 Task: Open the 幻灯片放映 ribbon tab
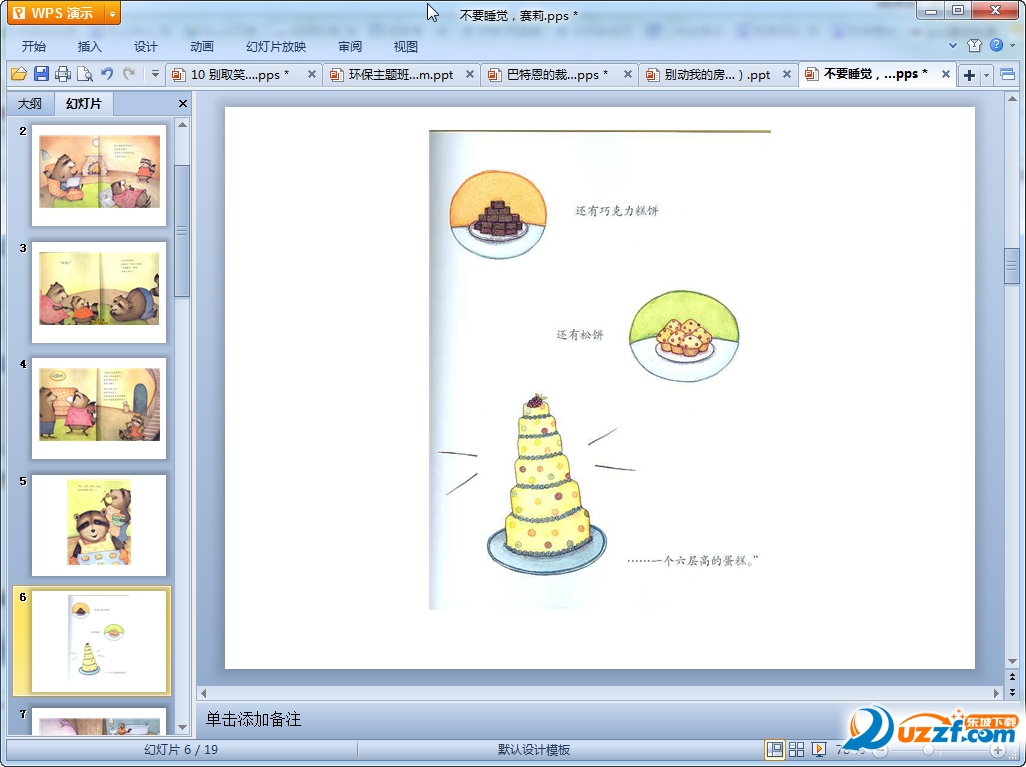coord(276,46)
